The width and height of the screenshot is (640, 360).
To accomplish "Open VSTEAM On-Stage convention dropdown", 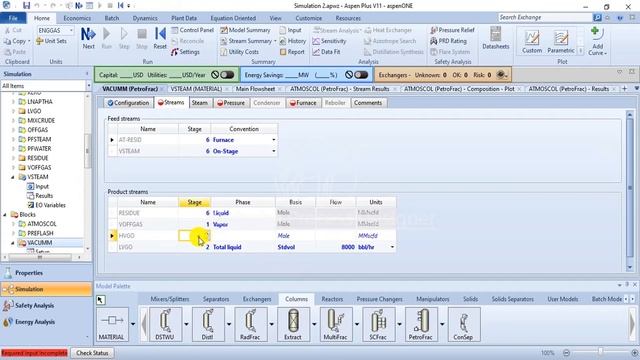I will pyautogui.click(x=274, y=151).
